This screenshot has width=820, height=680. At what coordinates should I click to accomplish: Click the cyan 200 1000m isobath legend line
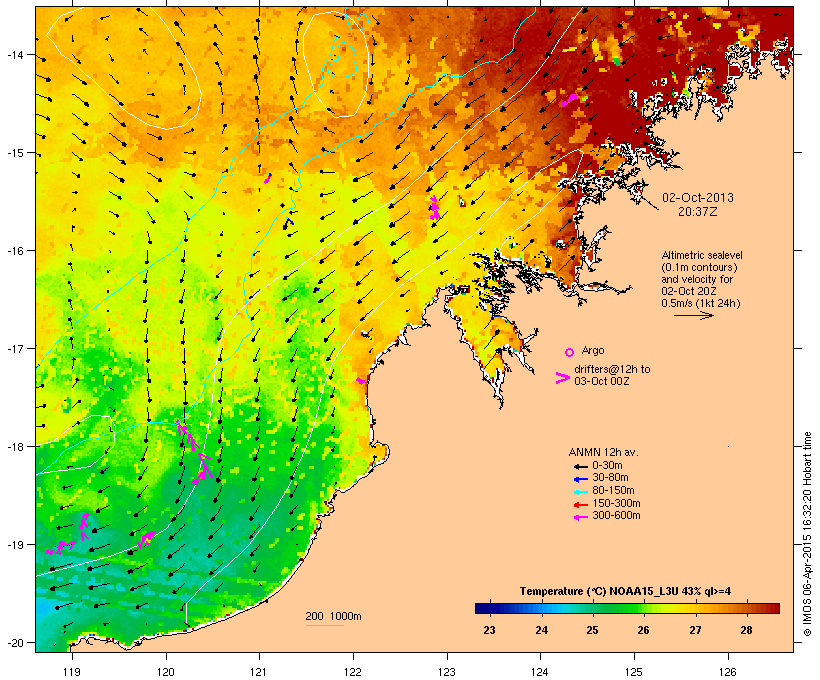(324, 626)
